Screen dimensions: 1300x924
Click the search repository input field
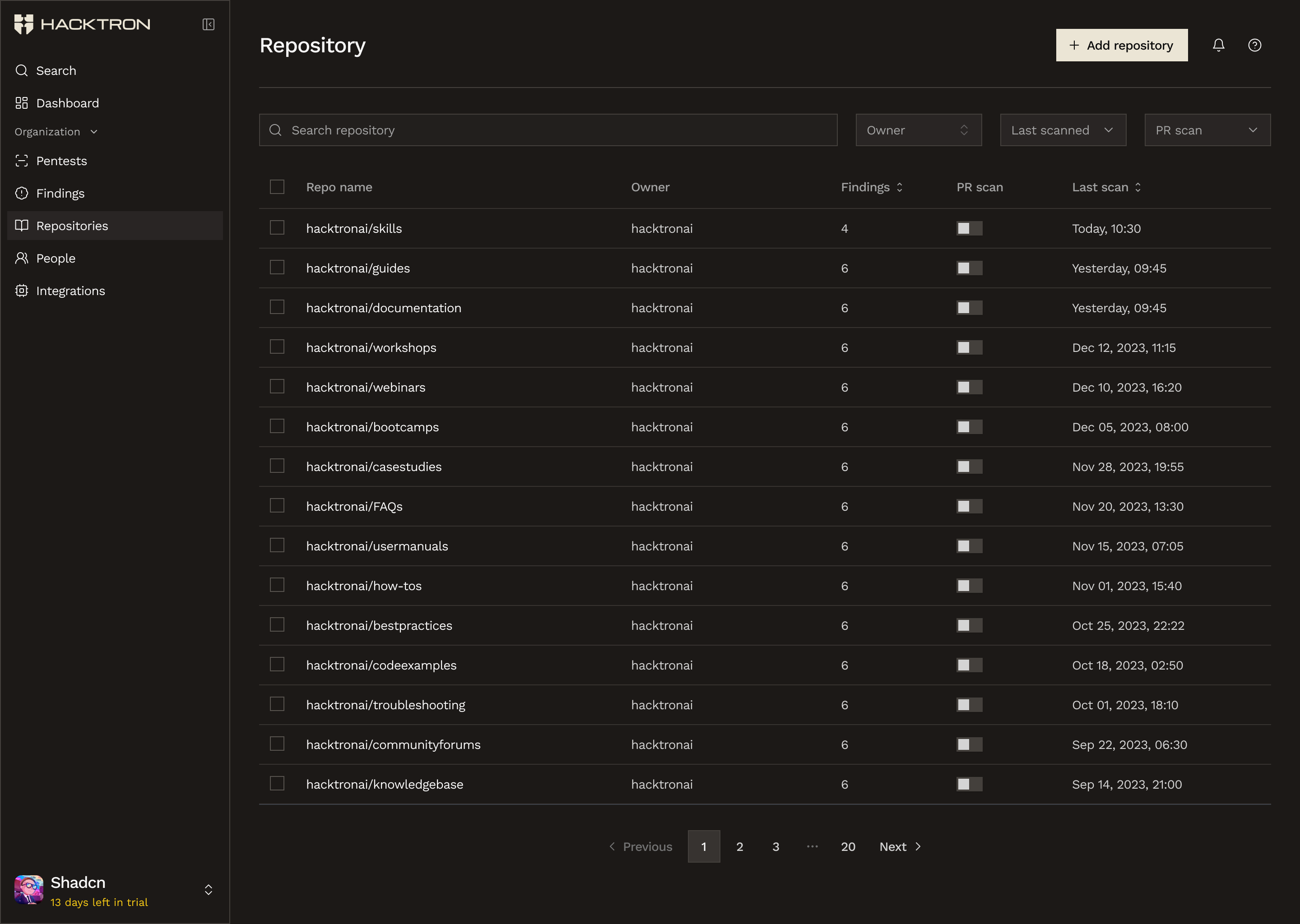click(548, 130)
